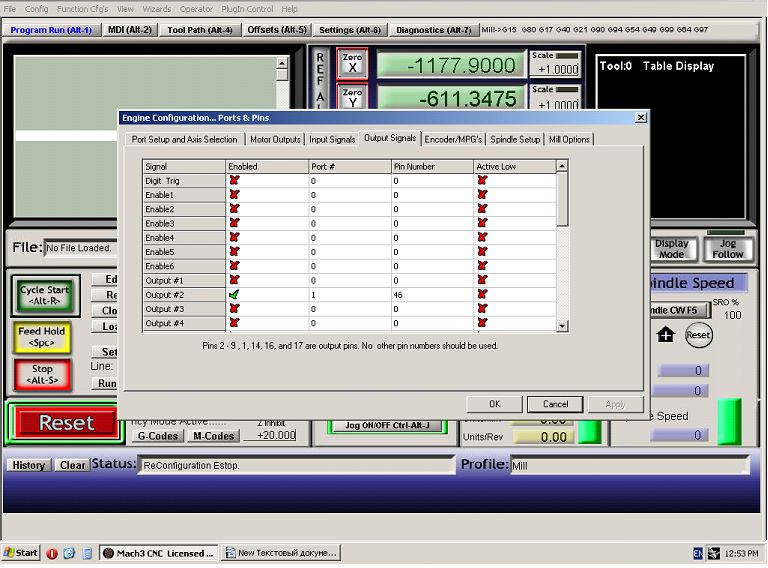Open the Windows Start button
The width and height of the screenshot is (768, 568).
(x=20, y=553)
